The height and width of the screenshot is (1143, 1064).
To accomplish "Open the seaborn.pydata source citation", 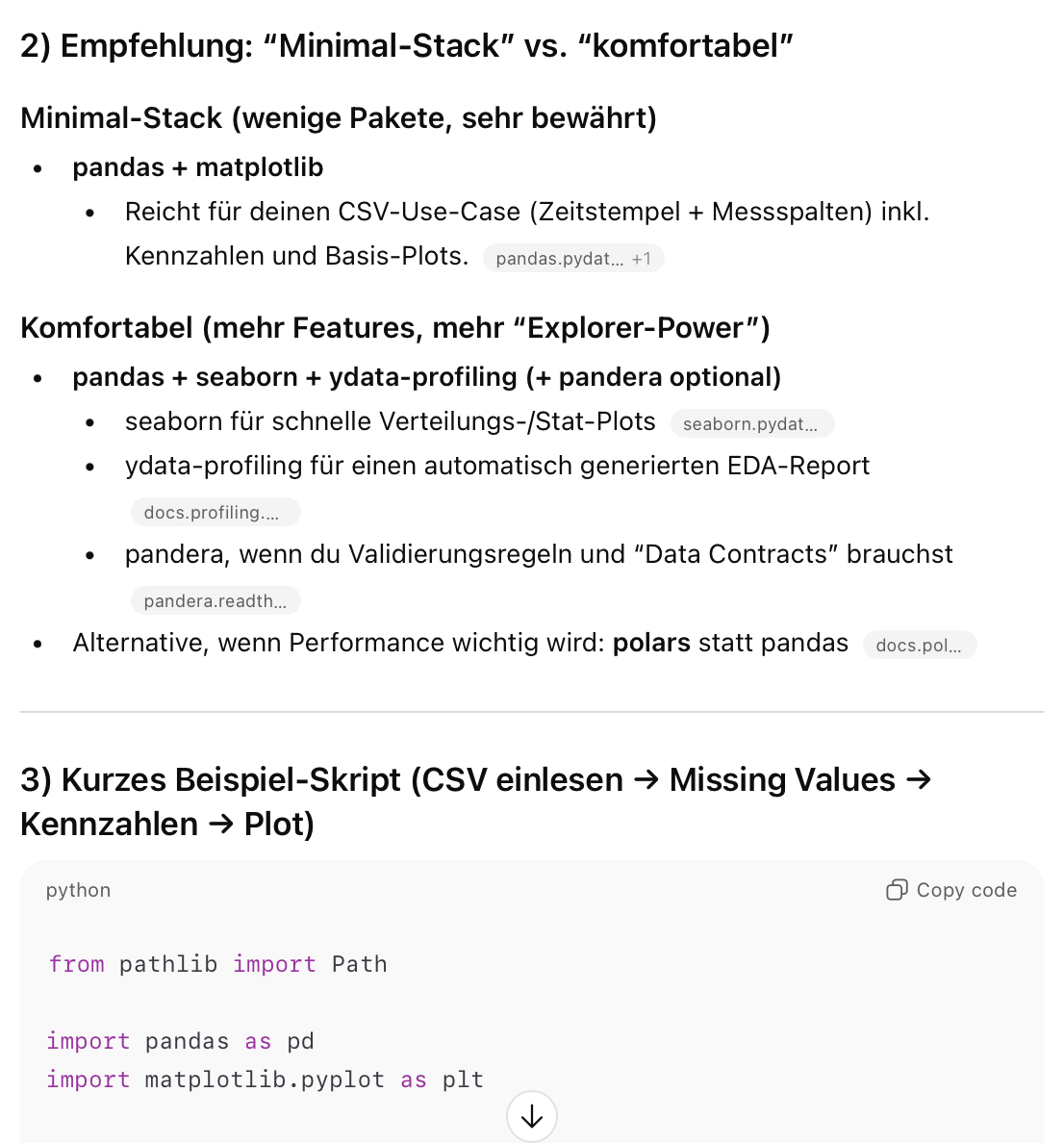I will coord(751,424).
